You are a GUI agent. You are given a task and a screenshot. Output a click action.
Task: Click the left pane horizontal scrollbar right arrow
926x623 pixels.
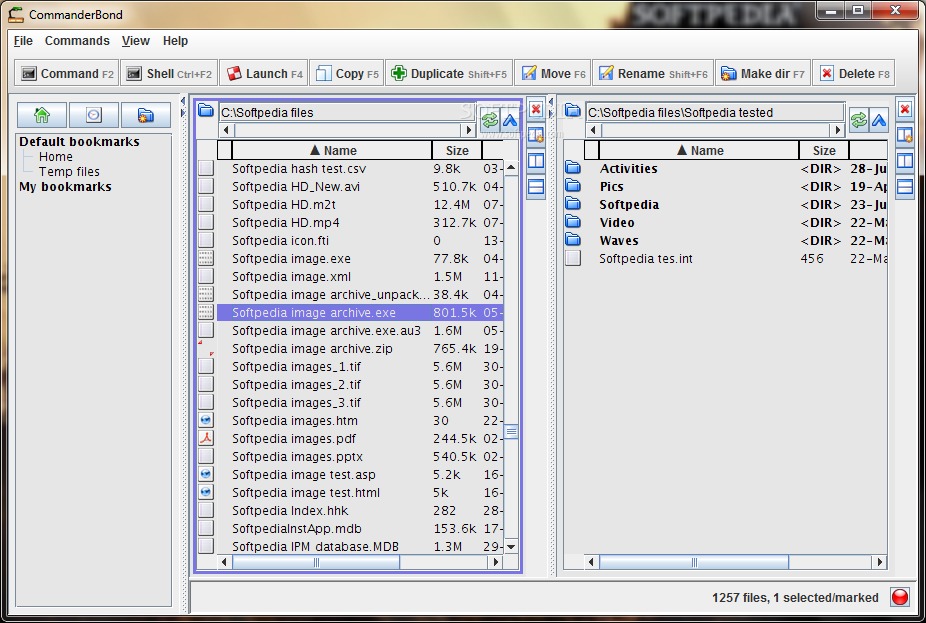[496, 562]
